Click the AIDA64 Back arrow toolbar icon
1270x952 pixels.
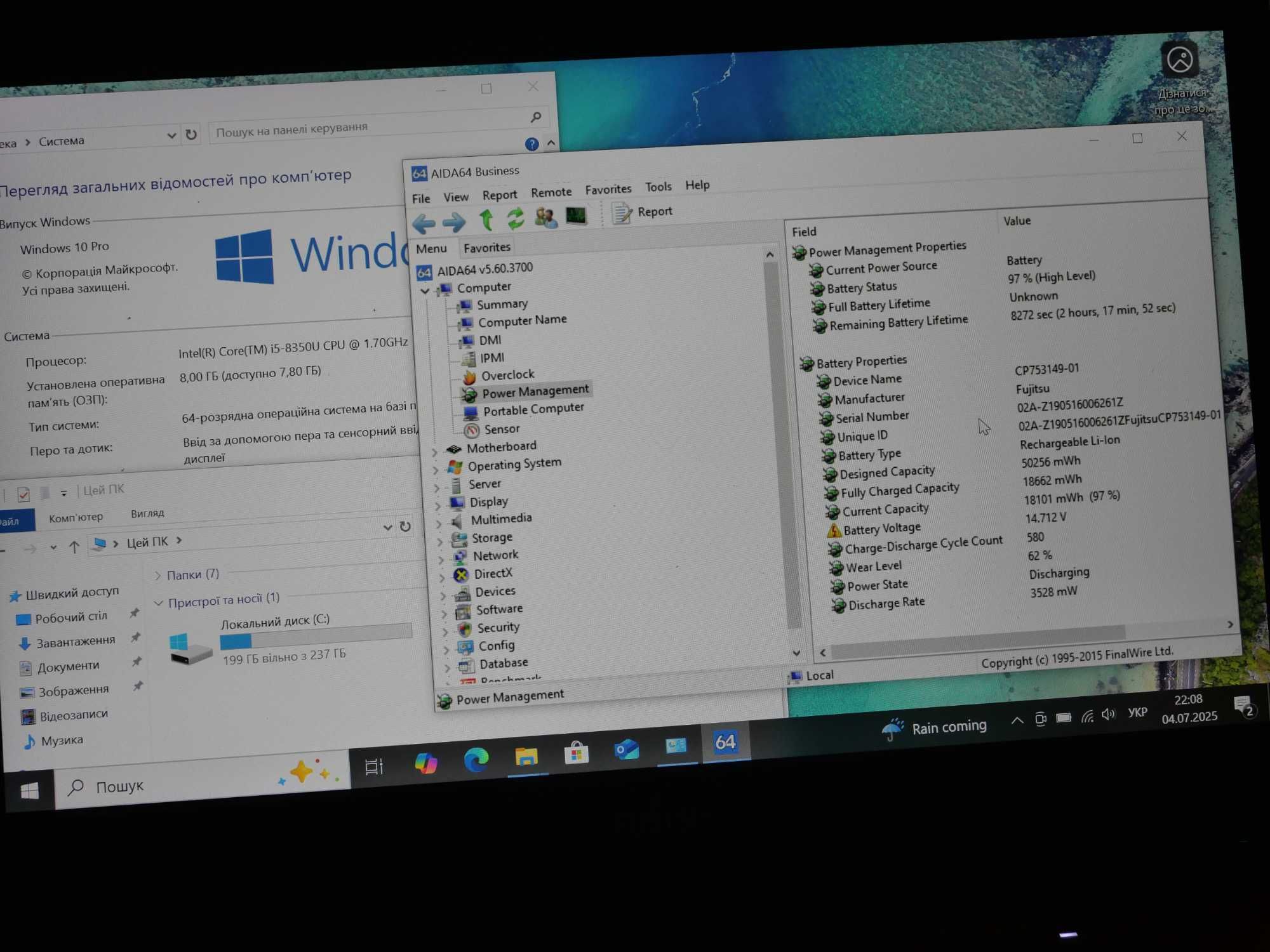click(424, 223)
